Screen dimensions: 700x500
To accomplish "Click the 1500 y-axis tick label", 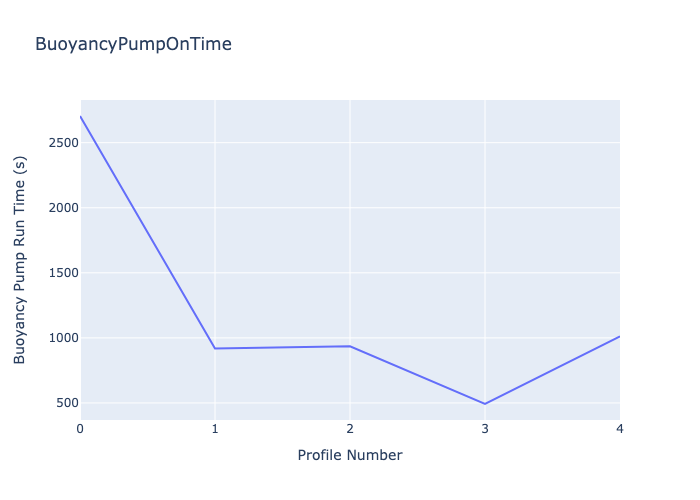I will click(63, 273).
